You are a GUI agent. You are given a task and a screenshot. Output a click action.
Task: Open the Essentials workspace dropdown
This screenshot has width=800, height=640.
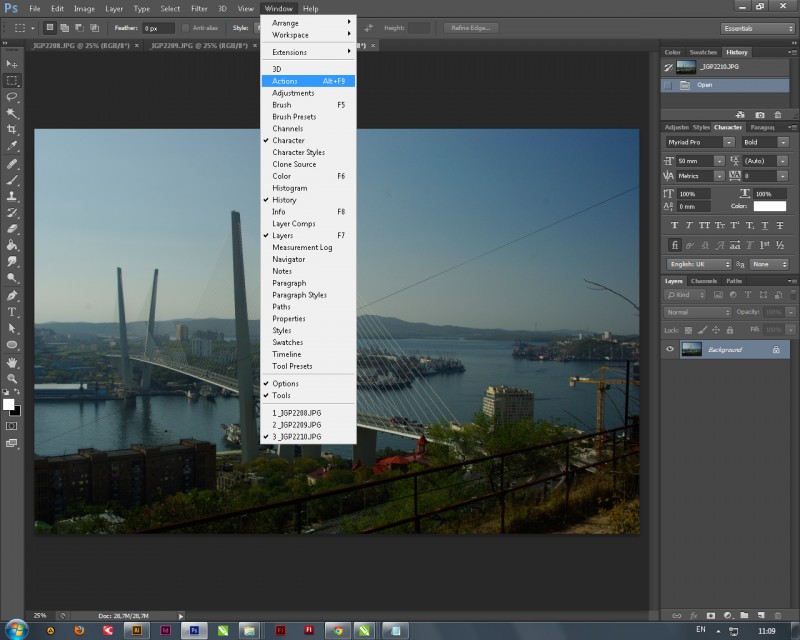(755, 28)
